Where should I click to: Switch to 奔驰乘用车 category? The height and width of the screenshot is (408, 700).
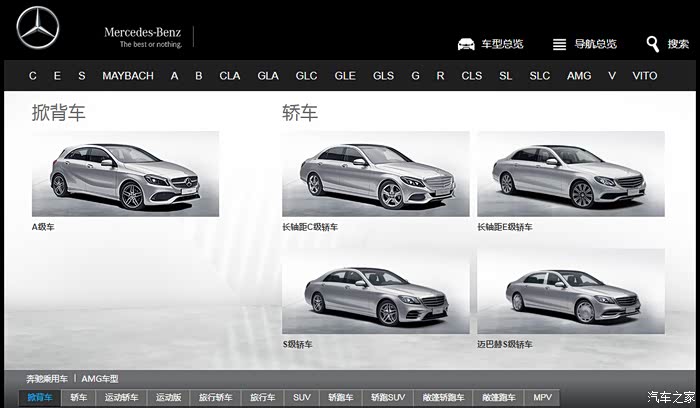(x=47, y=379)
